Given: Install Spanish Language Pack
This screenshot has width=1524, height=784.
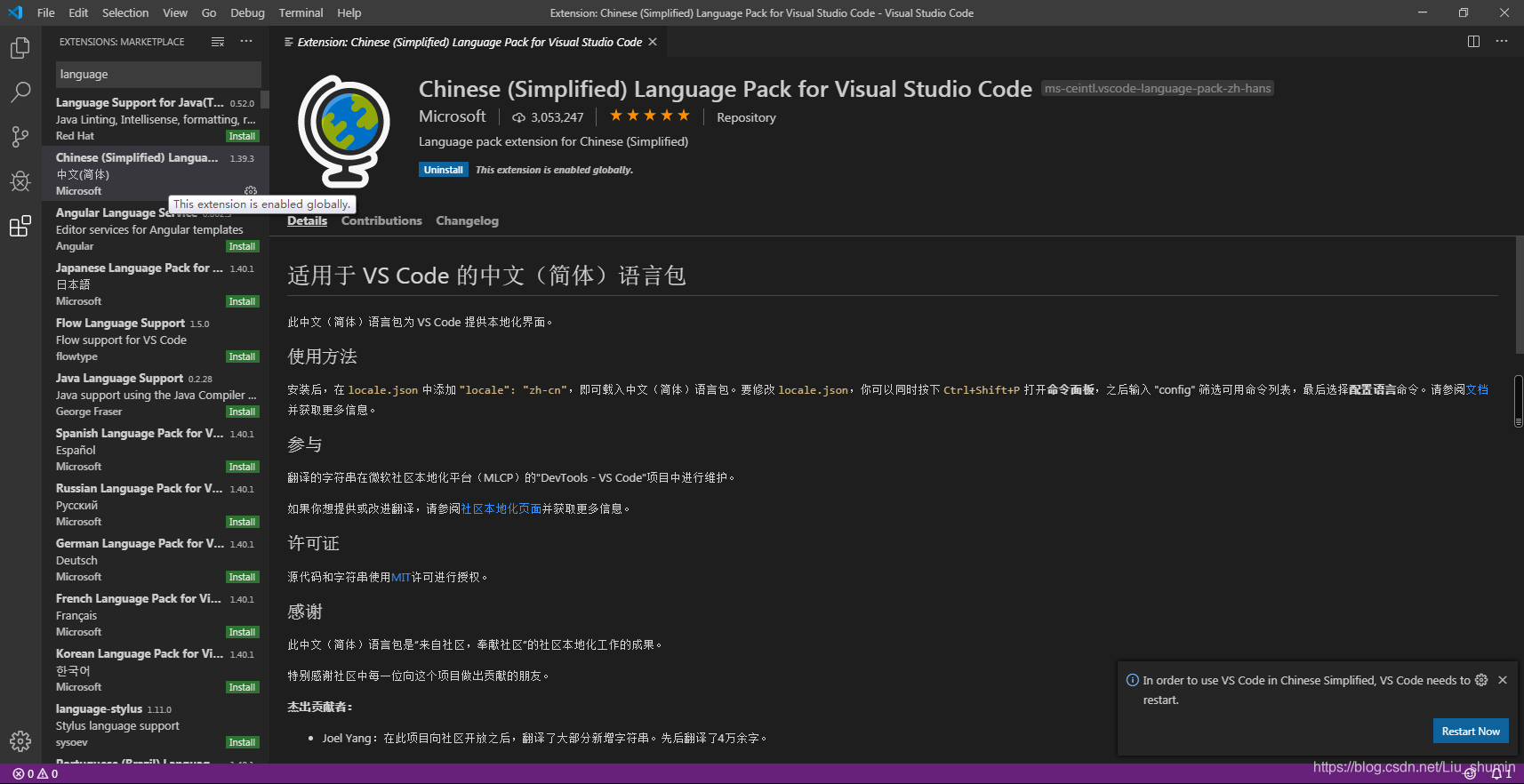Looking at the screenshot, I should click(242, 467).
